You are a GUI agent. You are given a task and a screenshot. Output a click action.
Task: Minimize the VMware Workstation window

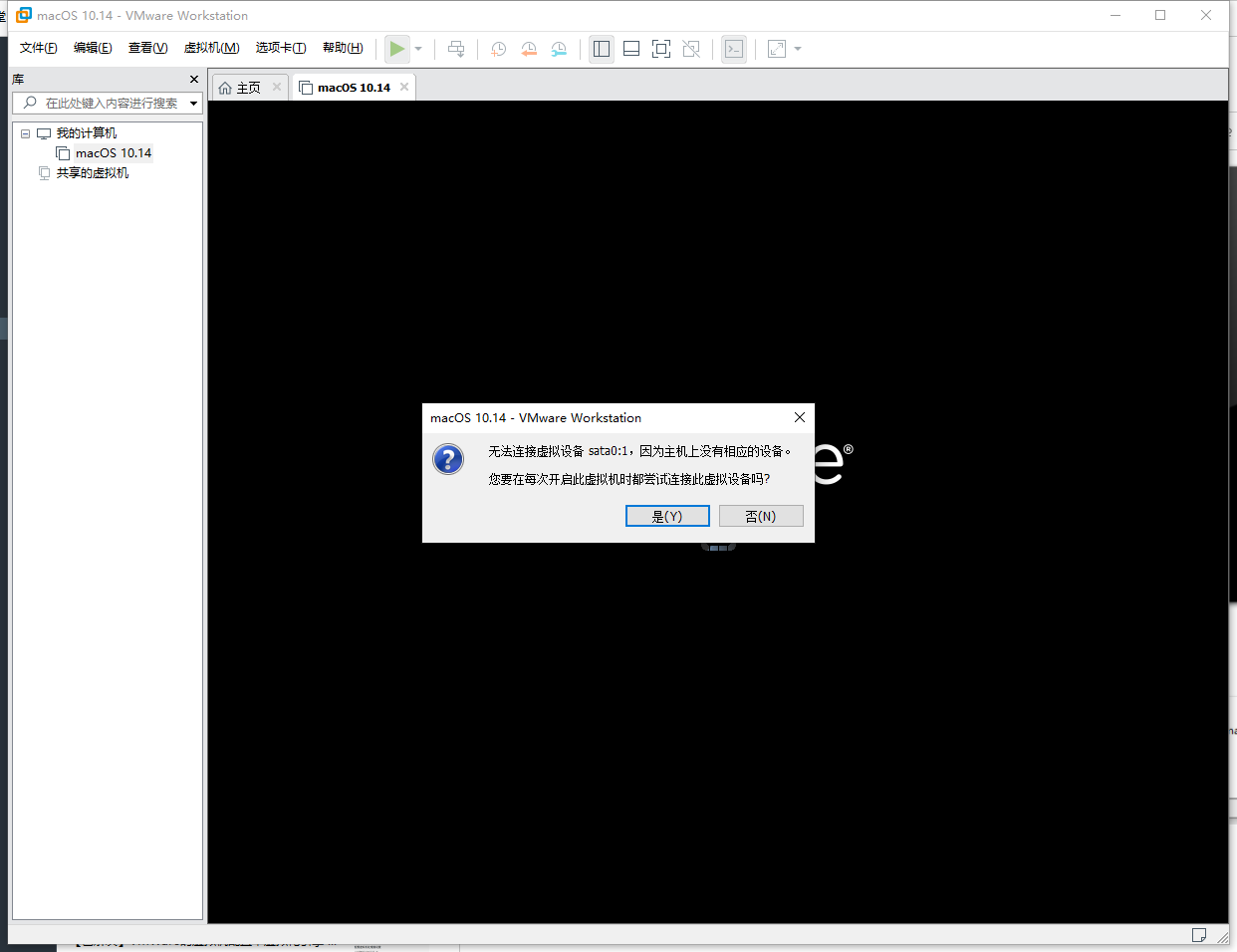1115,15
